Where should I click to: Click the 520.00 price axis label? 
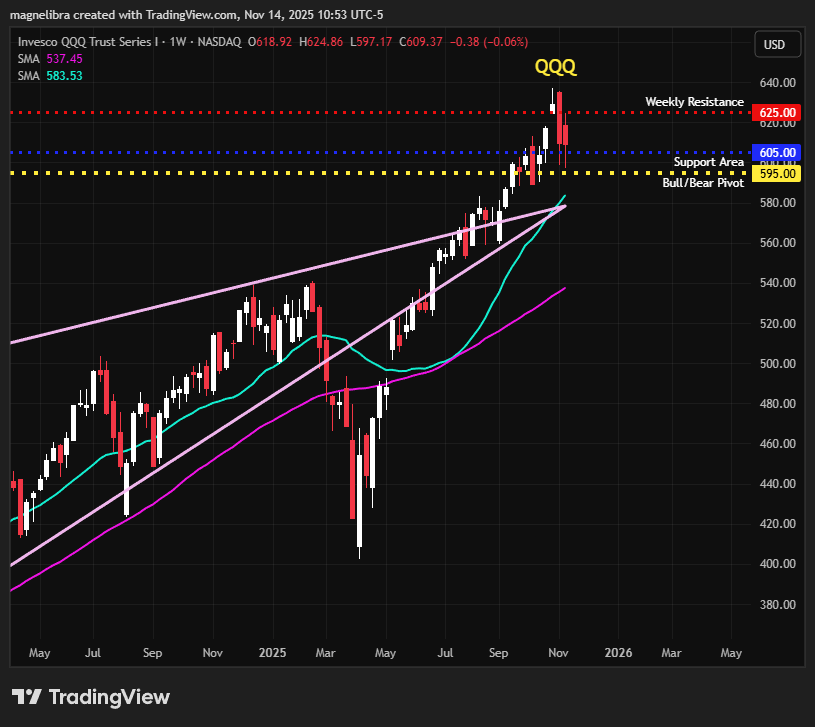click(x=777, y=323)
